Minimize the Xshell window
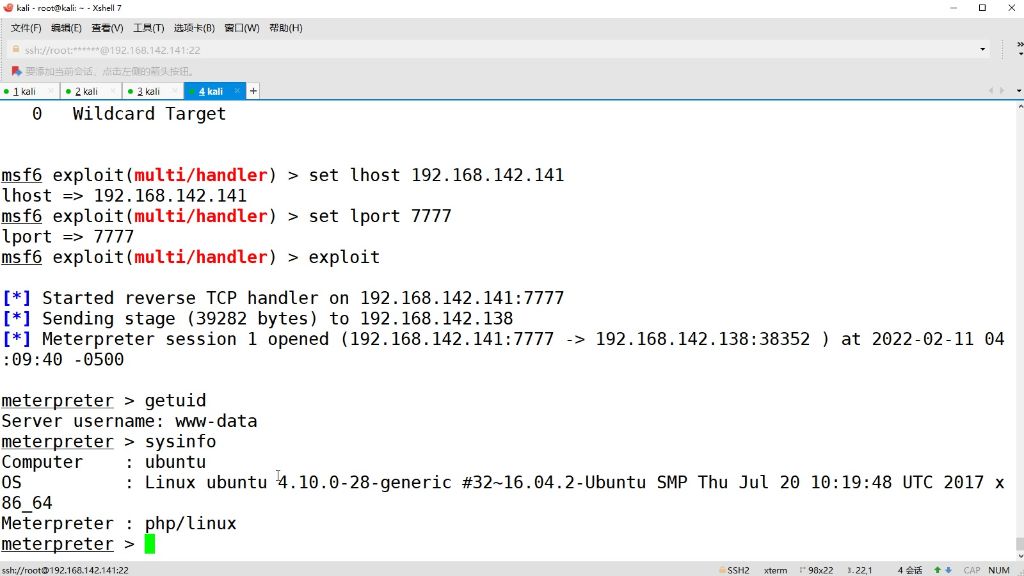The width and height of the screenshot is (1024, 576). pyautogui.click(x=953, y=8)
